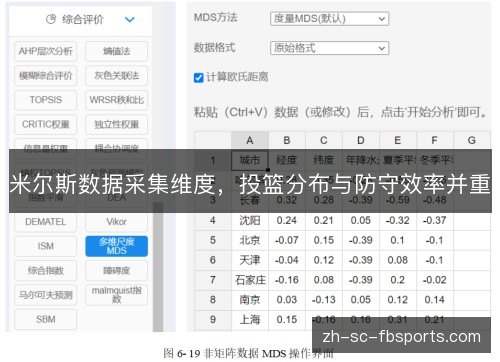Click the 纬度 header cell
500x362 pixels.
[x=324, y=160]
